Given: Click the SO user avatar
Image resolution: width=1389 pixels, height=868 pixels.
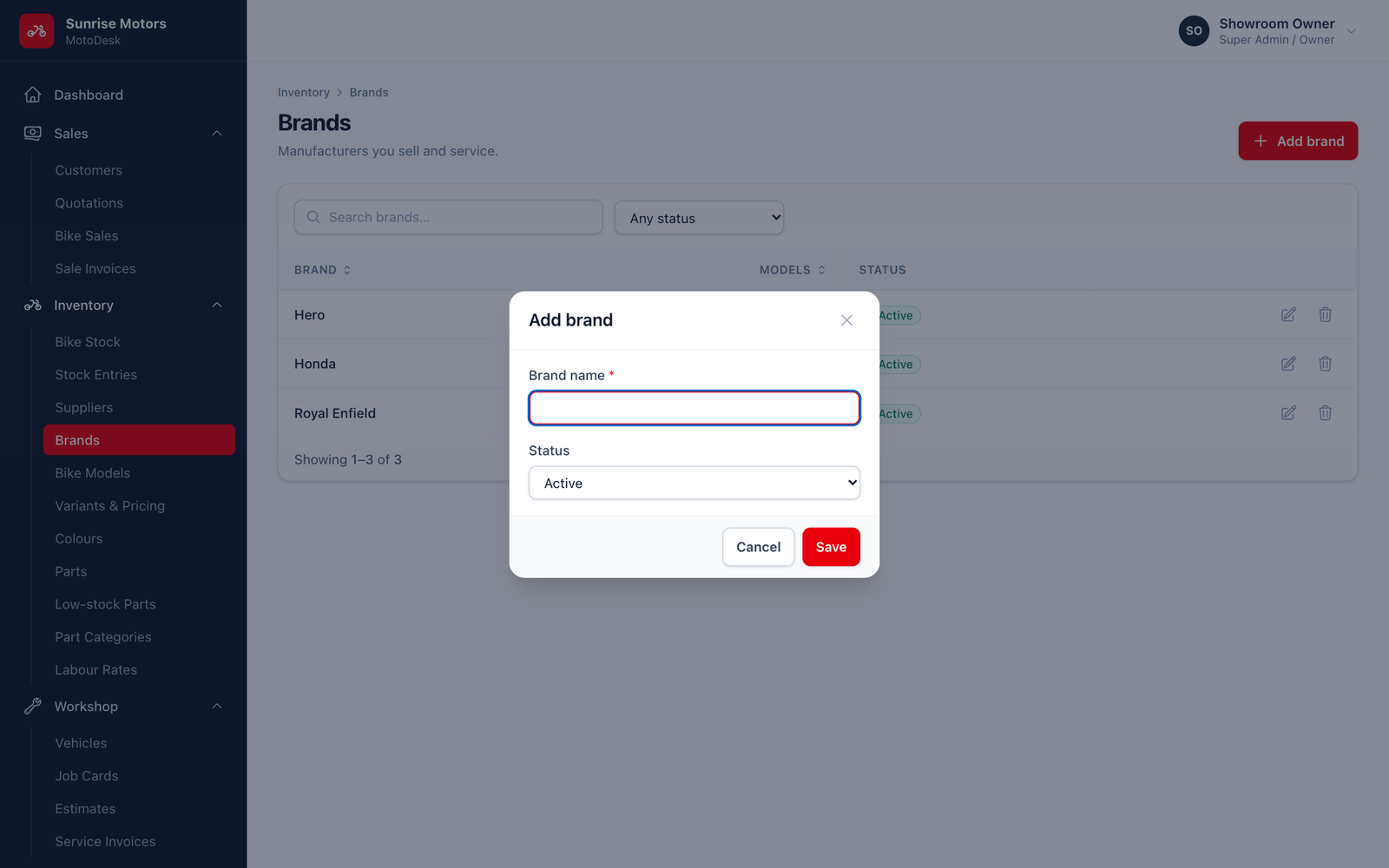Looking at the screenshot, I should pyautogui.click(x=1194, y=30).
